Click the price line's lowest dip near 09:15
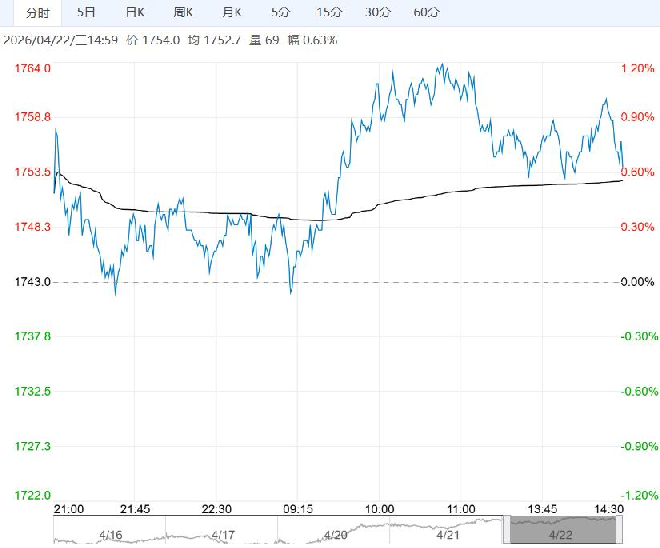Image resolution: width=660 pixels, height=548 pixels. (291, 292)
